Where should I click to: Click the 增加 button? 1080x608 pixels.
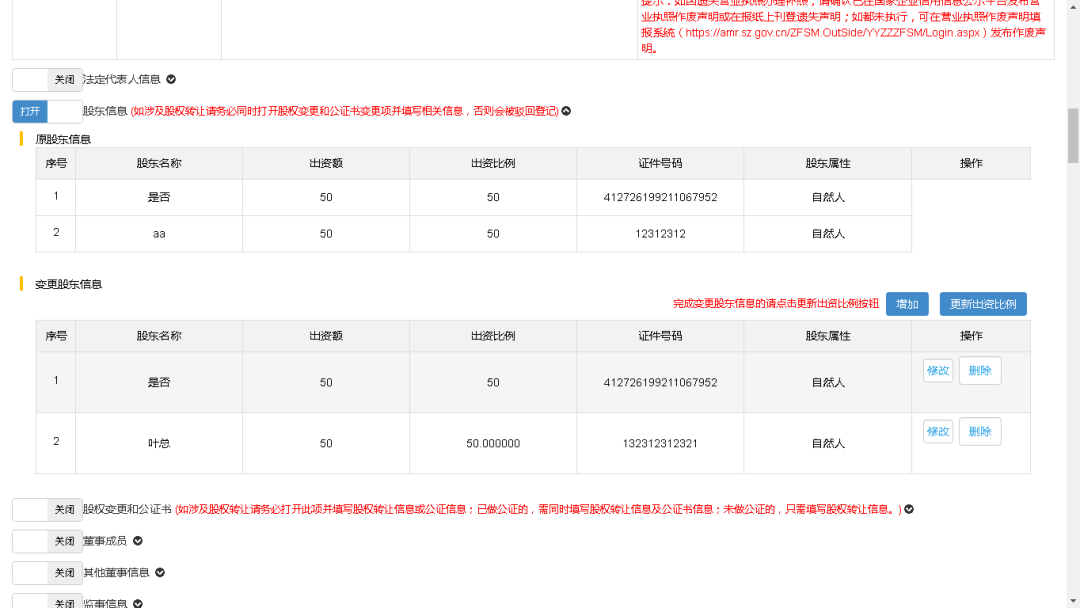[907, 304]
